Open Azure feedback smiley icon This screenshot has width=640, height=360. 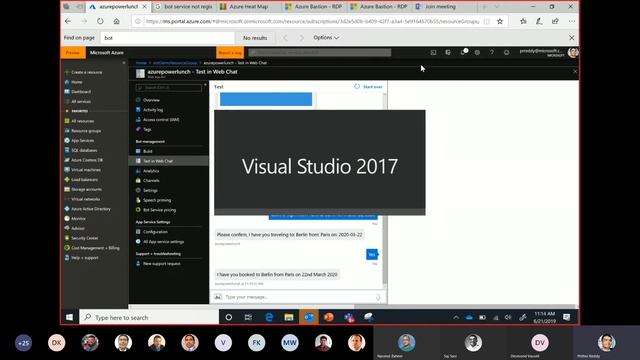point(507,53)
